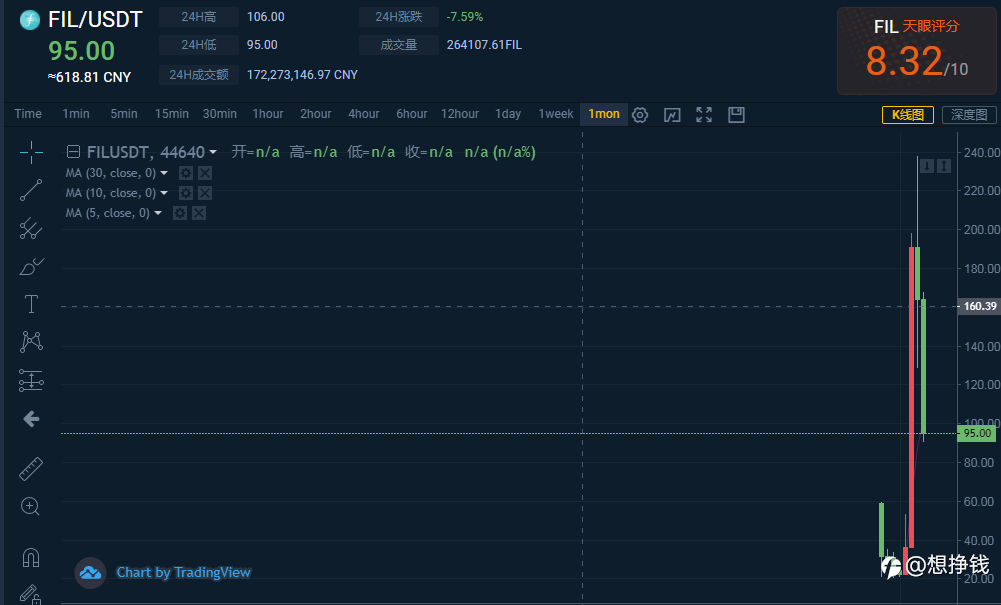Toggle magnet mode in drawing sidebar
The image size is (1001, 605).
pyautogui.click(x=31, y=558)
